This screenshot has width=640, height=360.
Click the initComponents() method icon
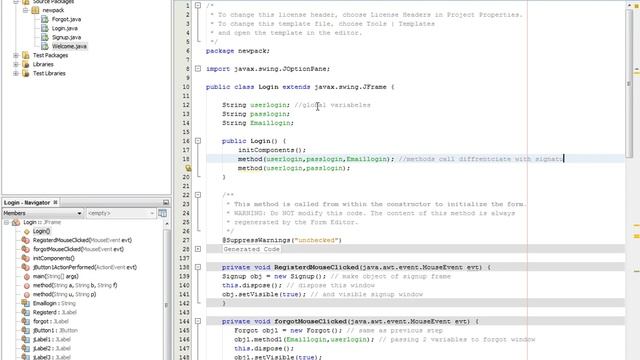(26, 258)
